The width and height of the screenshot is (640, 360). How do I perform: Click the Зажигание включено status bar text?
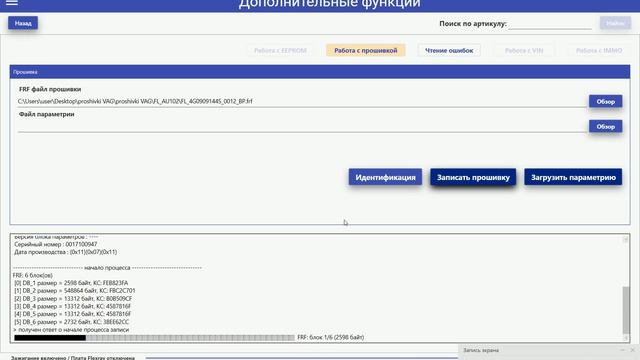(x=73, y=358)
